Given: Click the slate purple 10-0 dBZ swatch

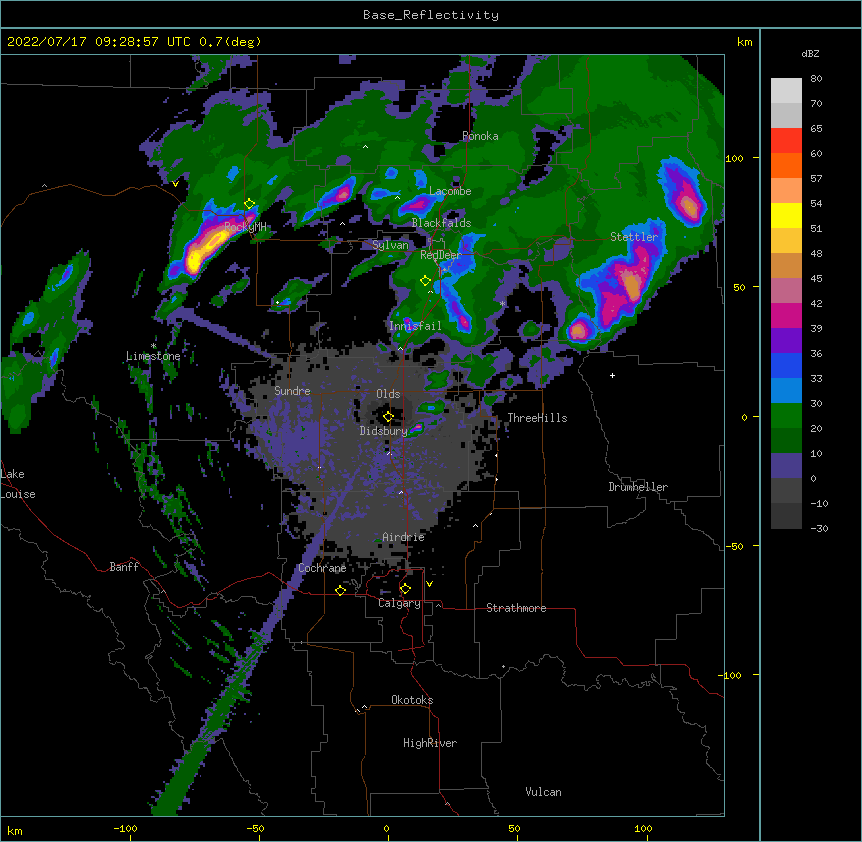Looking at the screenshot, I should 786,466.
